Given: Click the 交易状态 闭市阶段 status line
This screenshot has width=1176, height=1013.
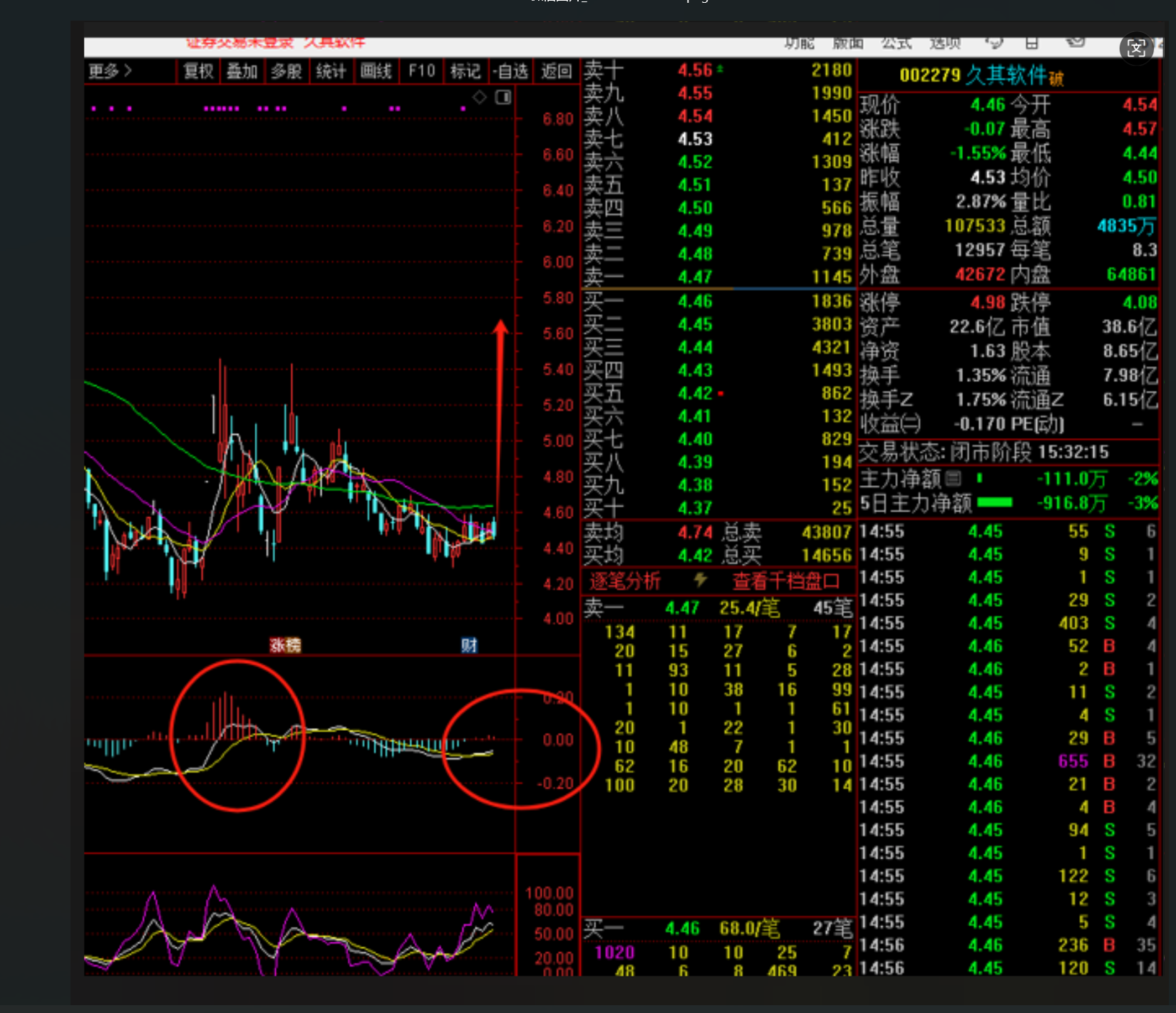Looking at the screenshot, I should (984, 452).
